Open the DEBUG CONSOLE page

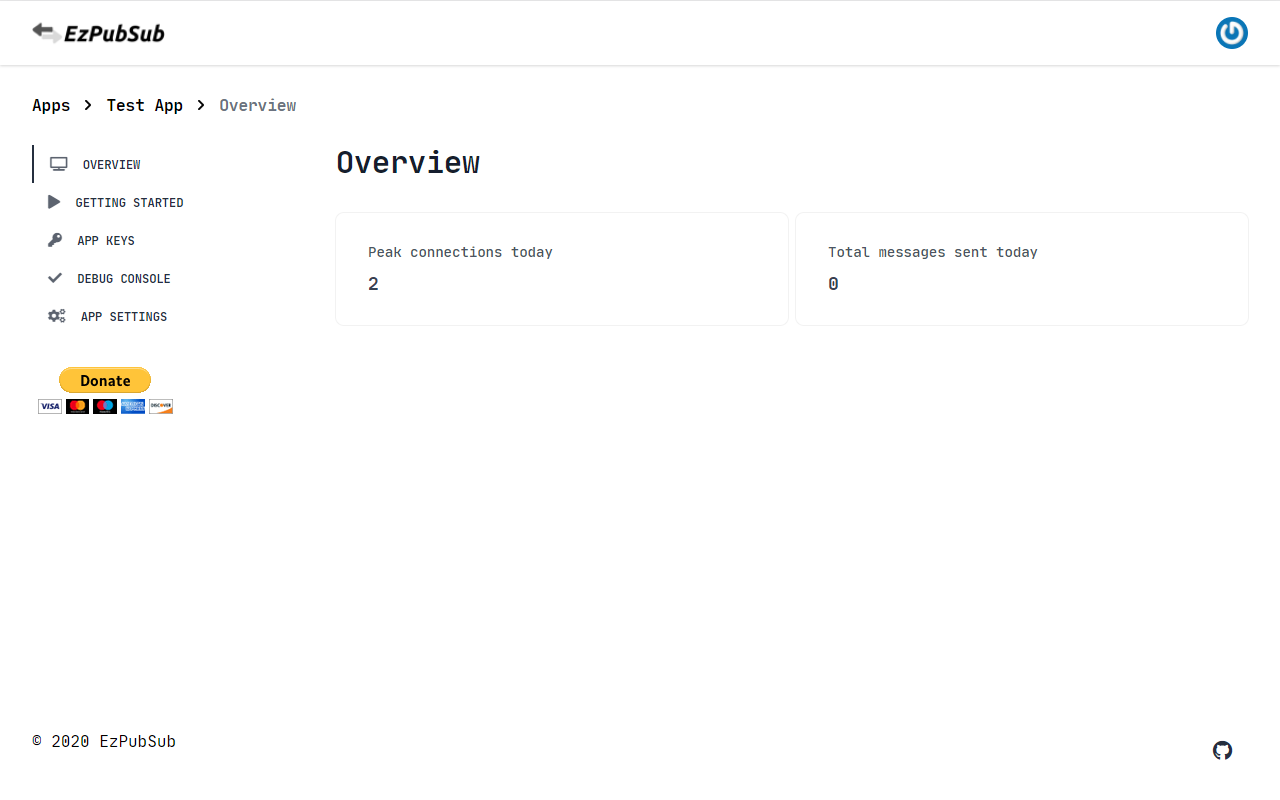[x=124, y=278]
